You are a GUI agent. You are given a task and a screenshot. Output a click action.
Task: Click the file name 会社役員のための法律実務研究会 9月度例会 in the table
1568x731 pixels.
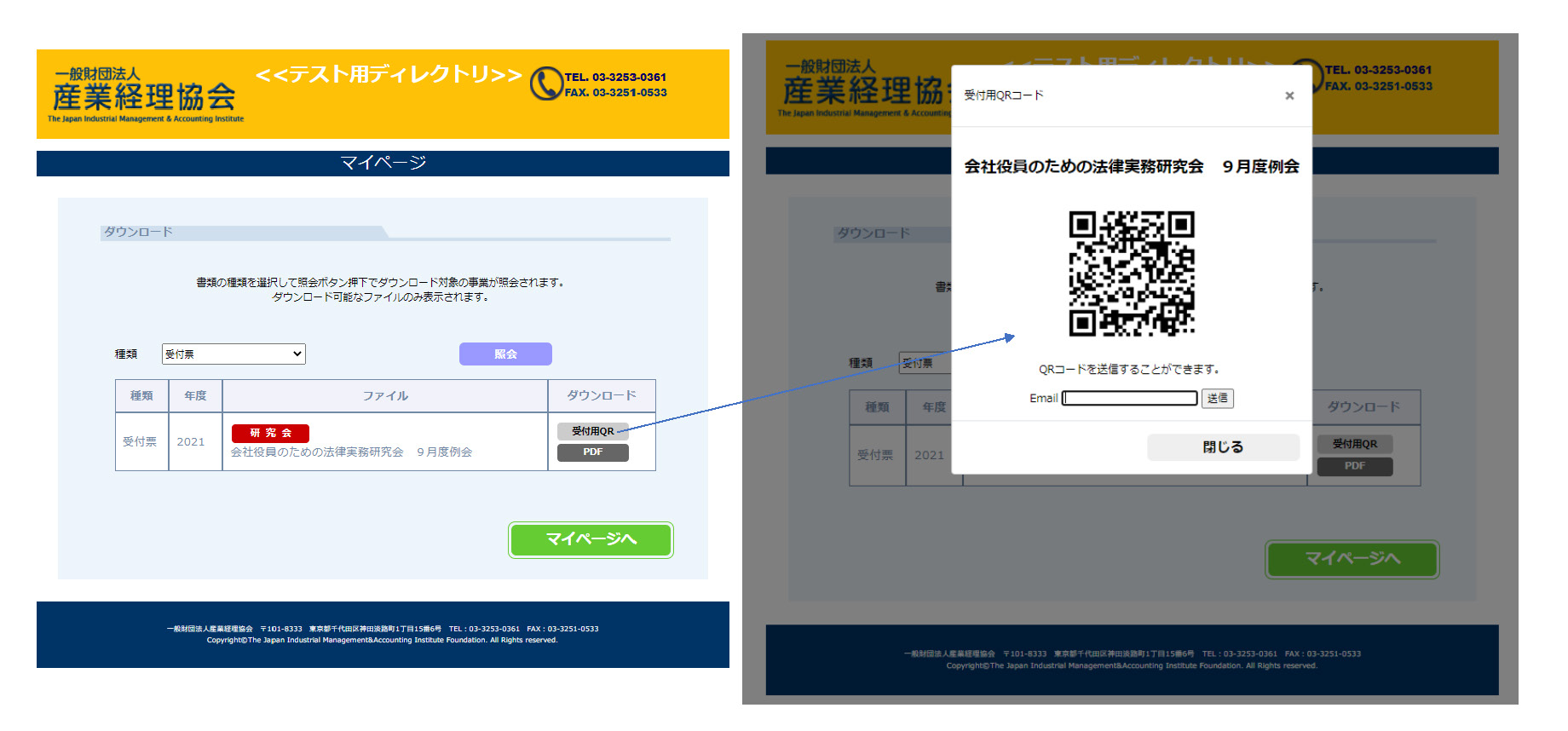click(351, 452)
